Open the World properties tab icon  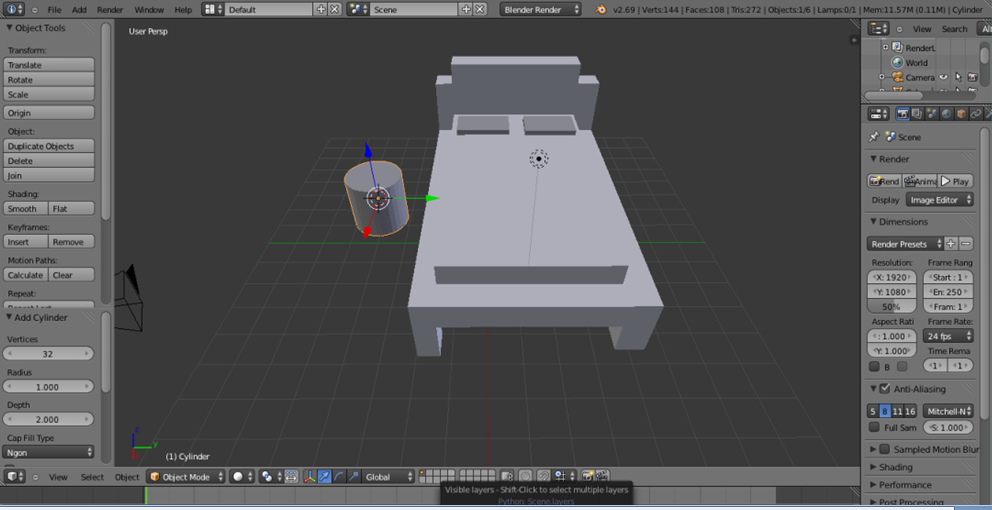(946, 114)
